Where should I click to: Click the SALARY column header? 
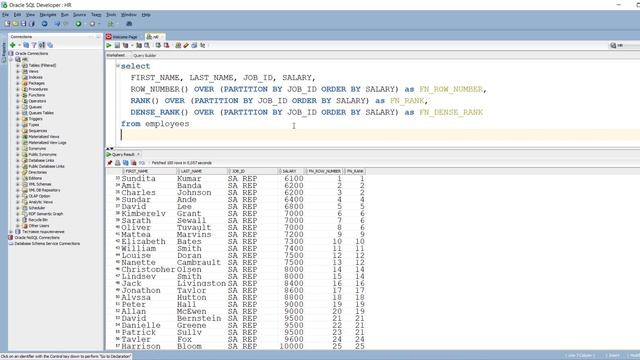[x=291, y=171]
